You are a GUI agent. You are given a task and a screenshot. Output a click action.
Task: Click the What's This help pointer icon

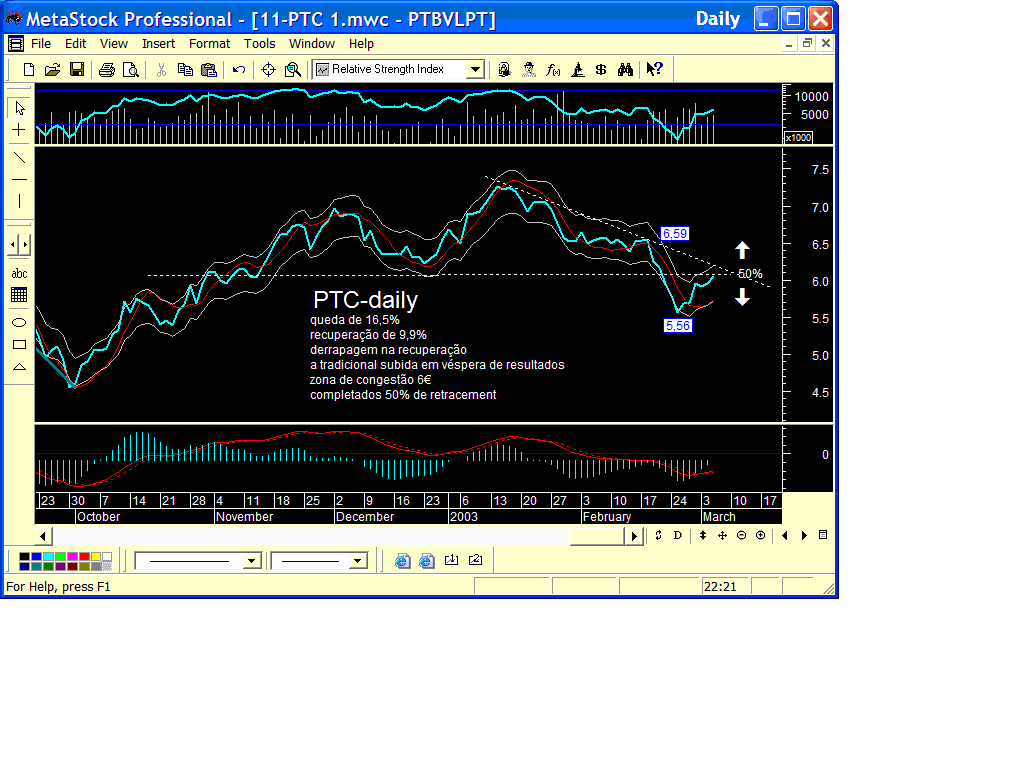[654, 69]
